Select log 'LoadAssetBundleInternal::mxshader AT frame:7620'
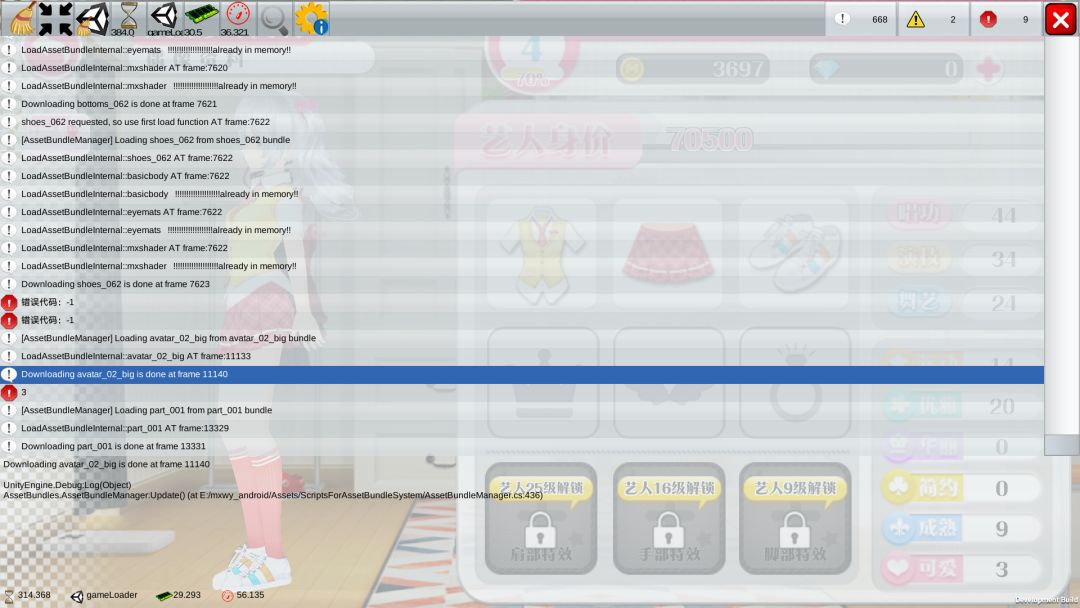Image resolution: width=1080 pixels, height=608 pixels. (x=522, y=67)
